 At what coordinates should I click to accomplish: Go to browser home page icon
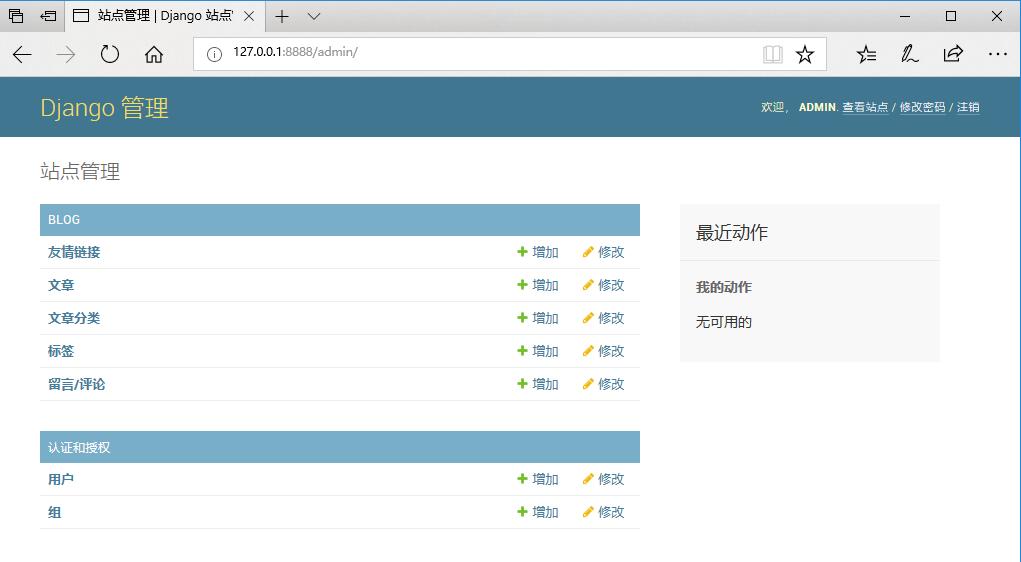coord(154,54)
